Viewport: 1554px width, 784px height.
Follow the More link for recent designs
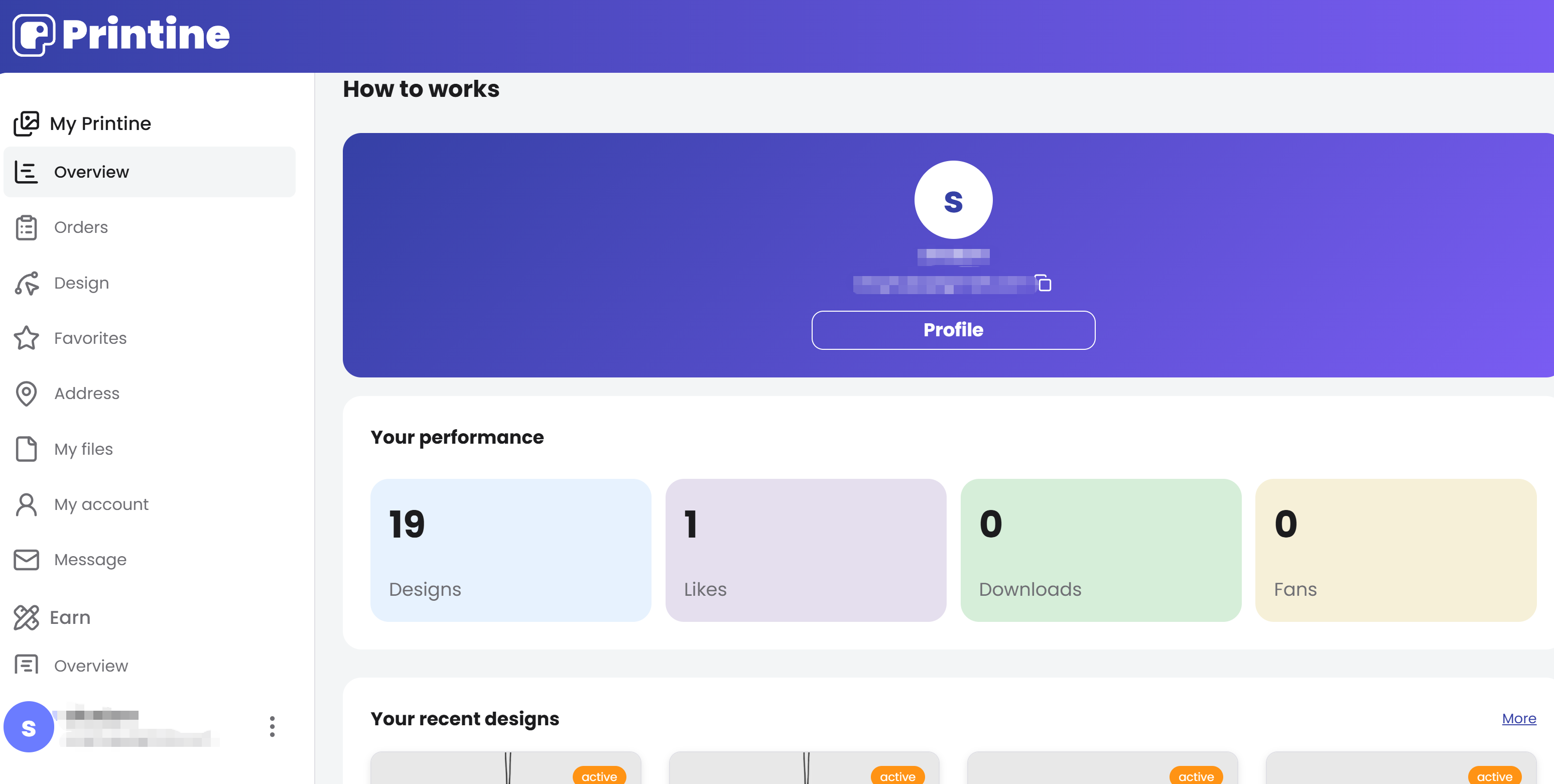(x=1518, y=718)
